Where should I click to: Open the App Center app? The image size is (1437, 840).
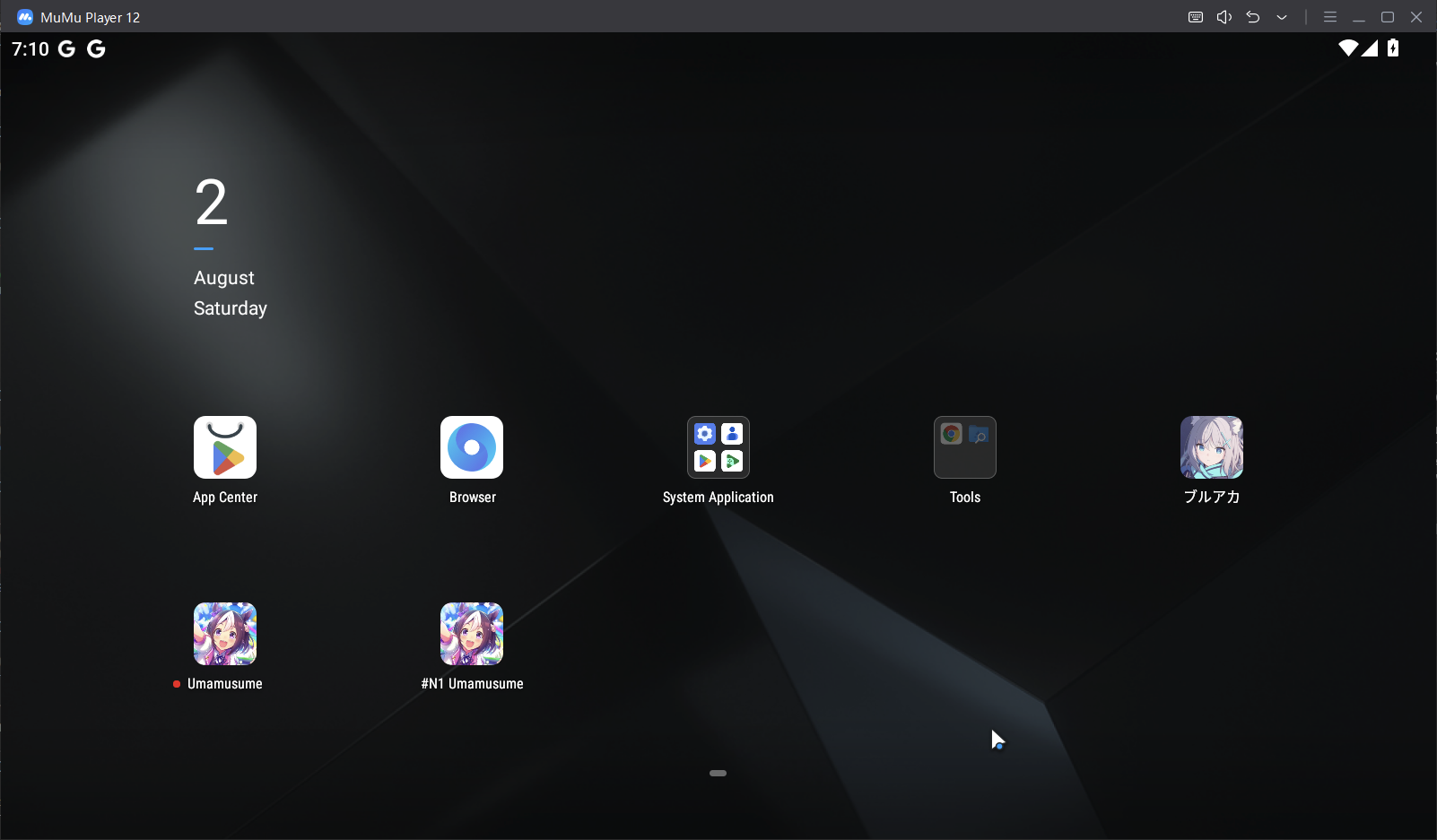point(225,447)
